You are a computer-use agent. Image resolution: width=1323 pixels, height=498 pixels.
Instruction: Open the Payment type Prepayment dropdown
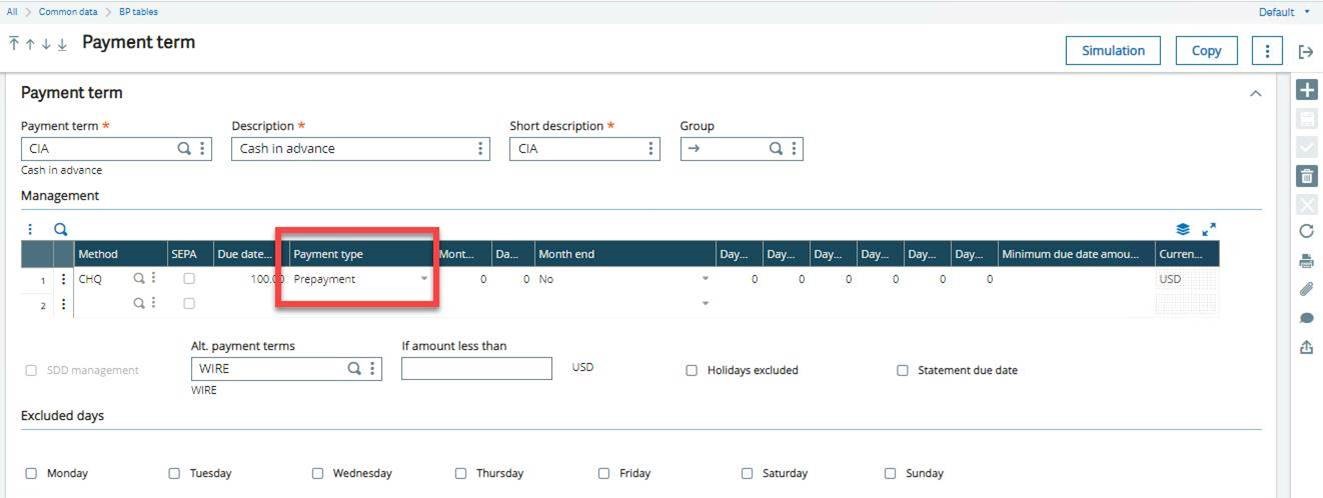click(x=424, y=279)
